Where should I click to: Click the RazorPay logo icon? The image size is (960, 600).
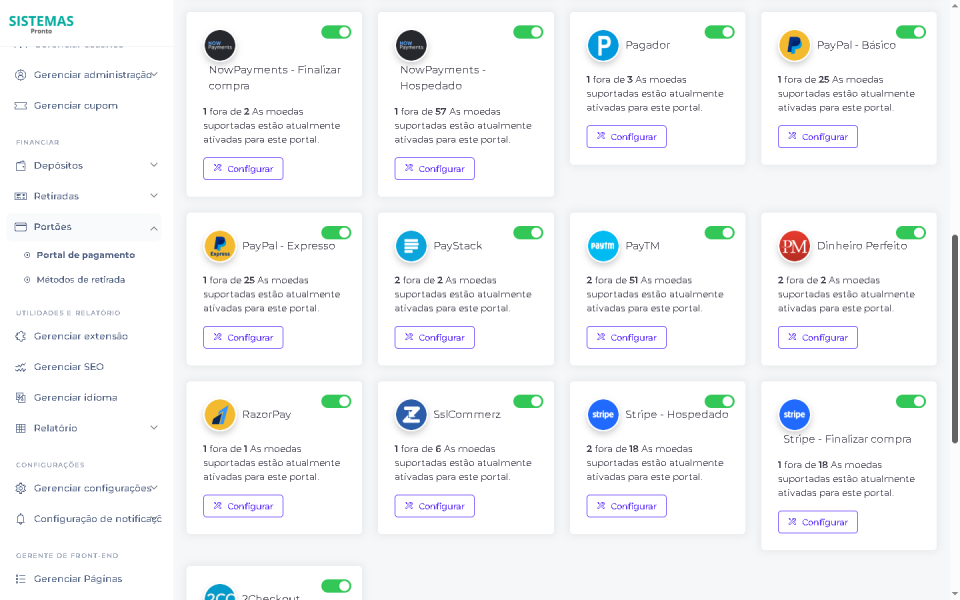pos(219,415)
